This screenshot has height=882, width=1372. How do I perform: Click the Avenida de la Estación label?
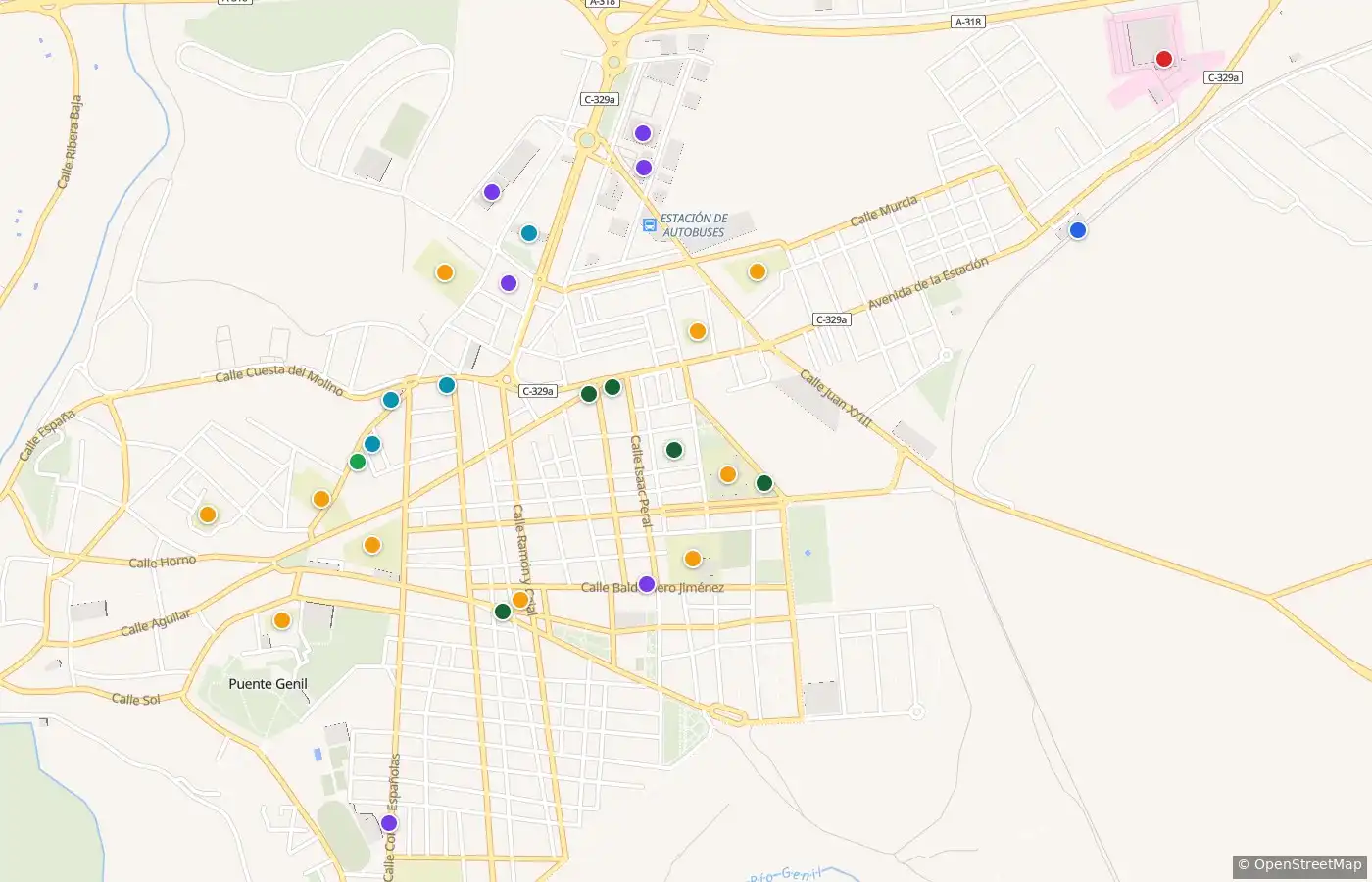(928, 283)
